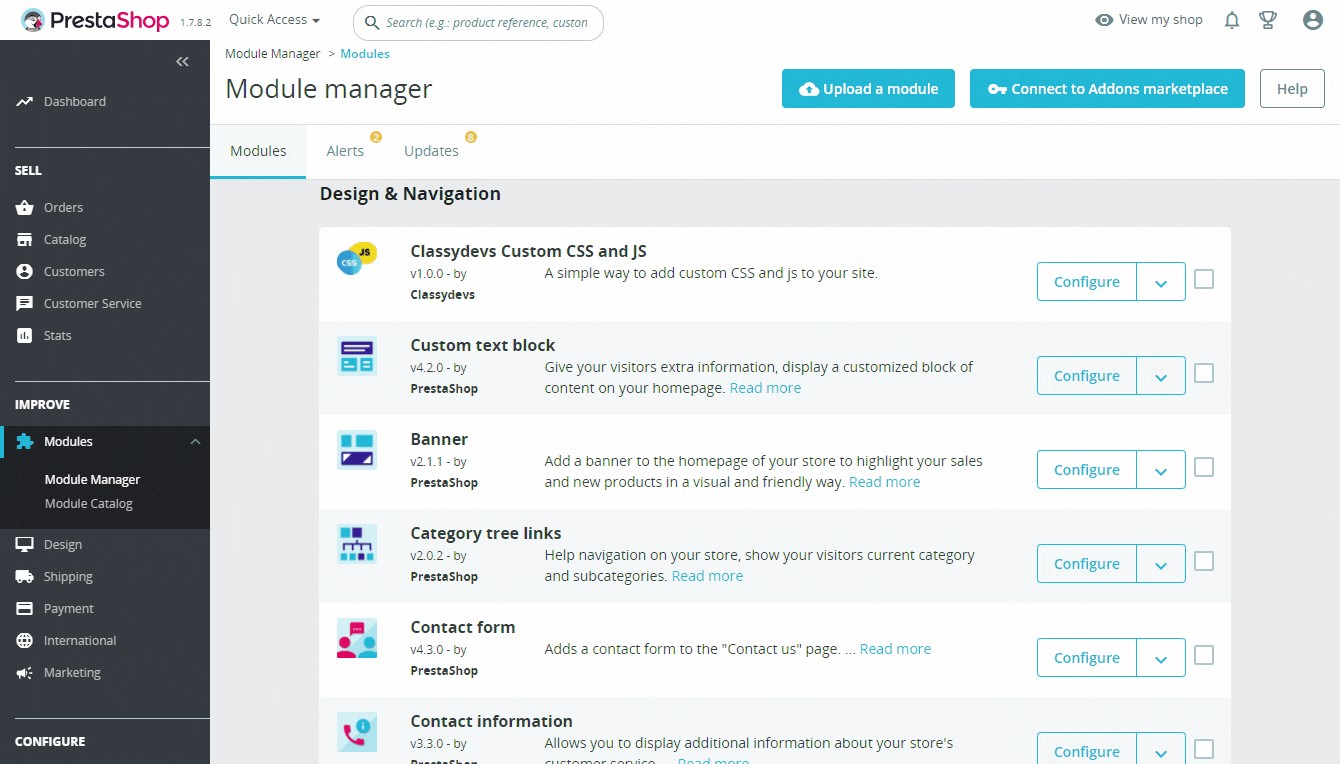Click the International globe icon
Screen dimensions: 1340x764
(24, 641)
